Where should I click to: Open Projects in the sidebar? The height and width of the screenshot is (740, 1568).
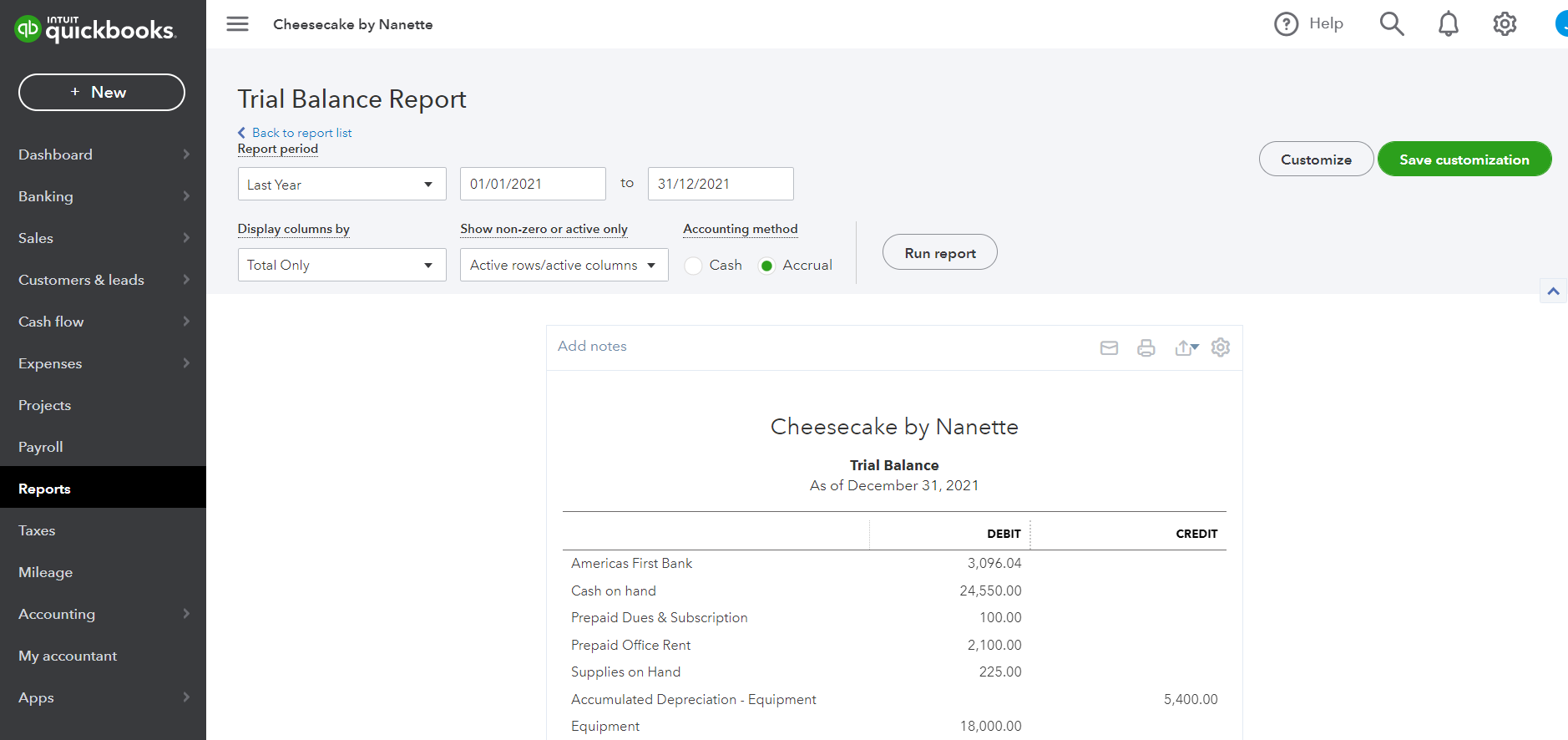[103, 405]
